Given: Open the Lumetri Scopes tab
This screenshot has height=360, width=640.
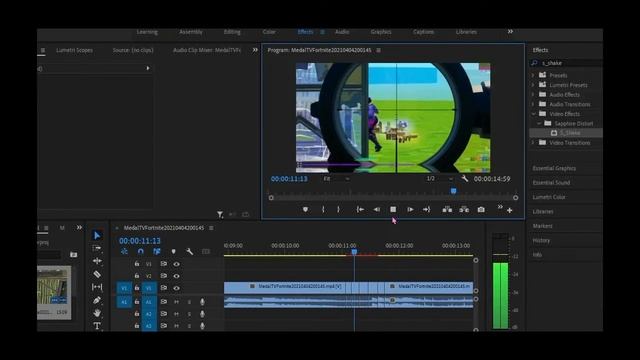Looking at the screenshot, I should pyautogui.click(x=74, y=50).
